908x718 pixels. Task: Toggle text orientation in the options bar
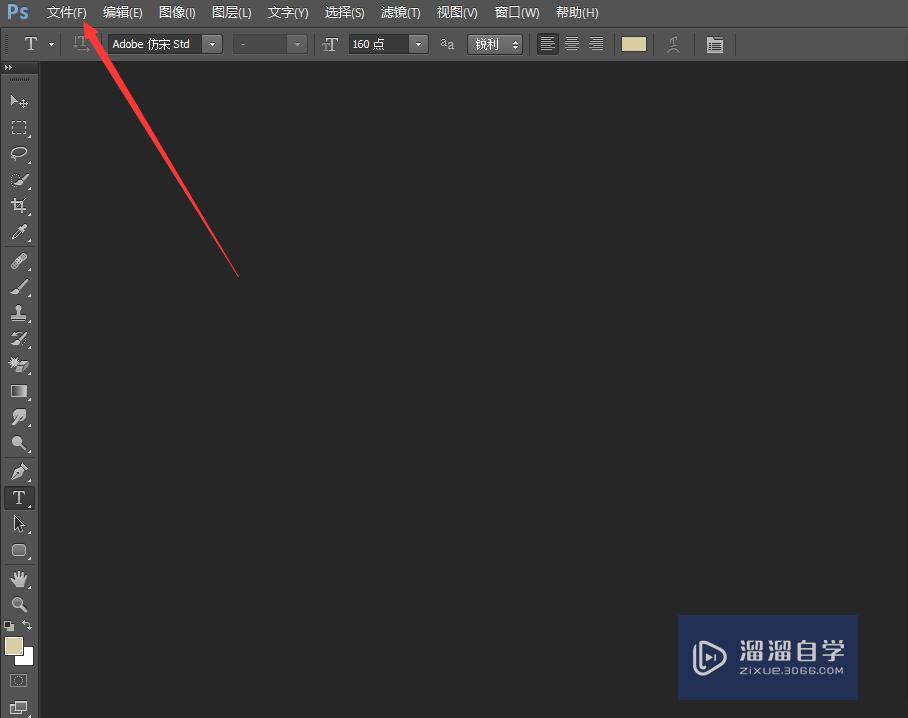click(82, 44)
